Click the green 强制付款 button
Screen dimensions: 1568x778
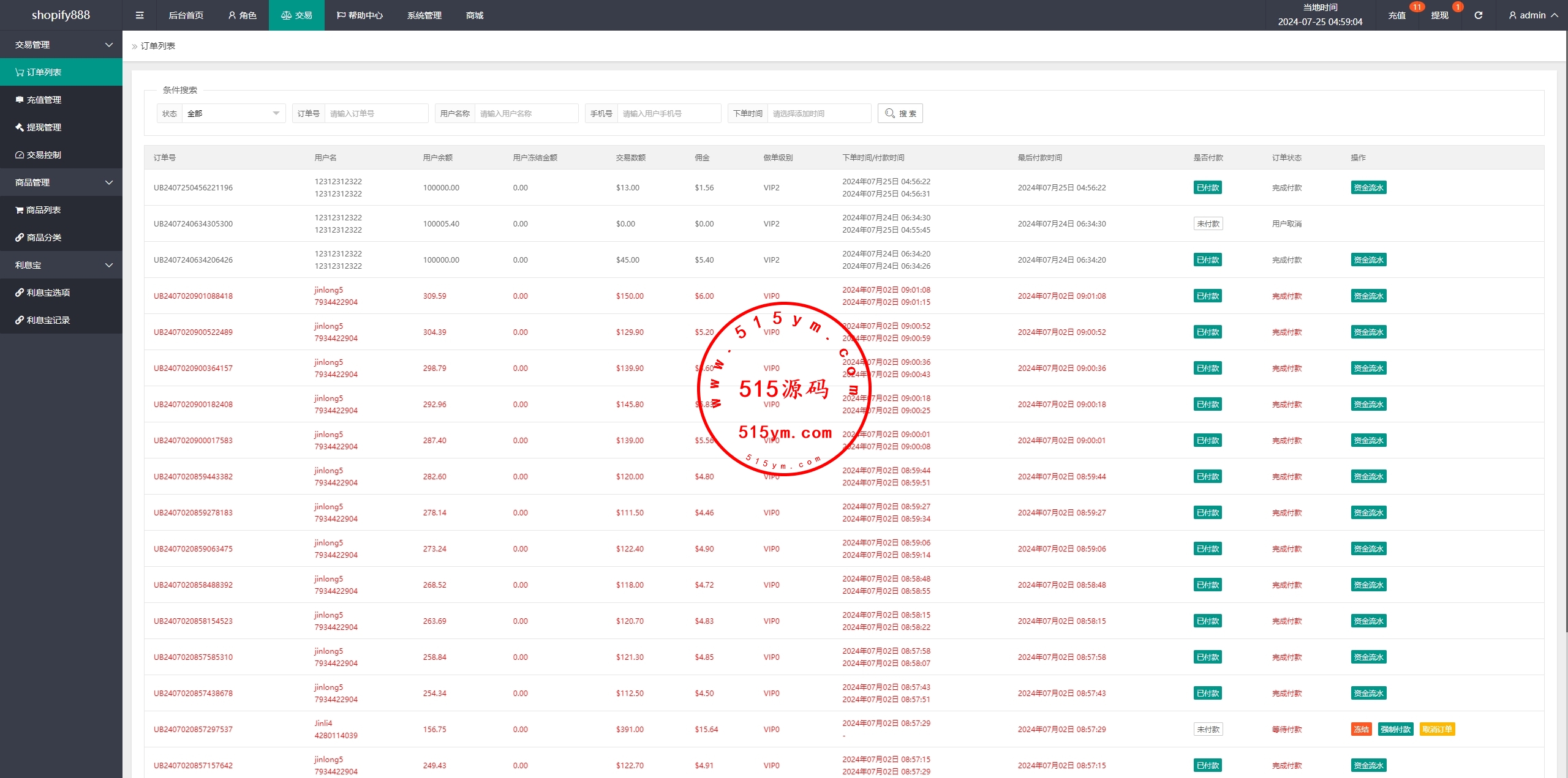[1395, 729]
